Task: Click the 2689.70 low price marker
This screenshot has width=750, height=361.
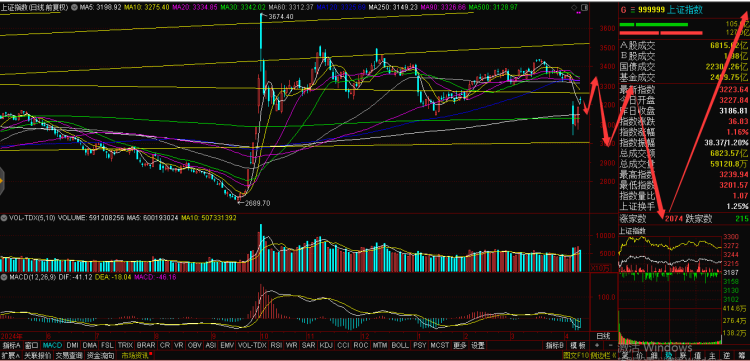Action: point(257,203)
